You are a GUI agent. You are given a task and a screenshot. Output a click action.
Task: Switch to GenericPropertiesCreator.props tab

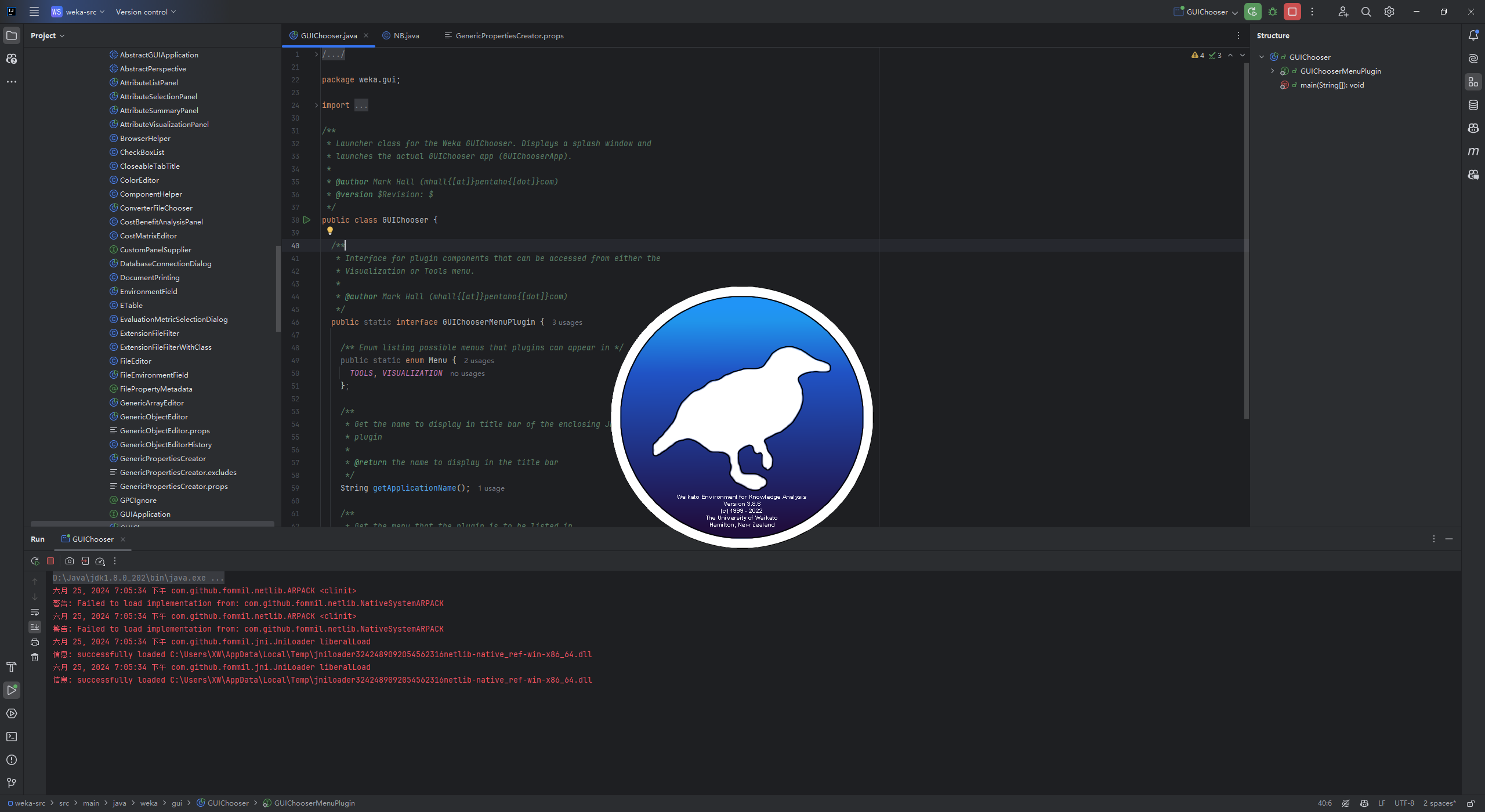pos(504,35)
